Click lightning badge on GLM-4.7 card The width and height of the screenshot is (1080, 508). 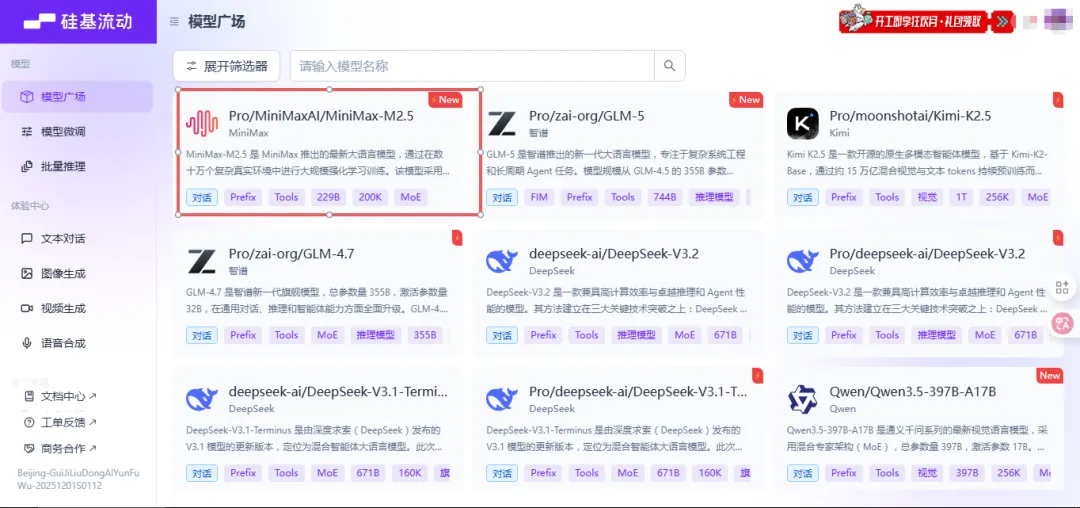click(457, 237)
